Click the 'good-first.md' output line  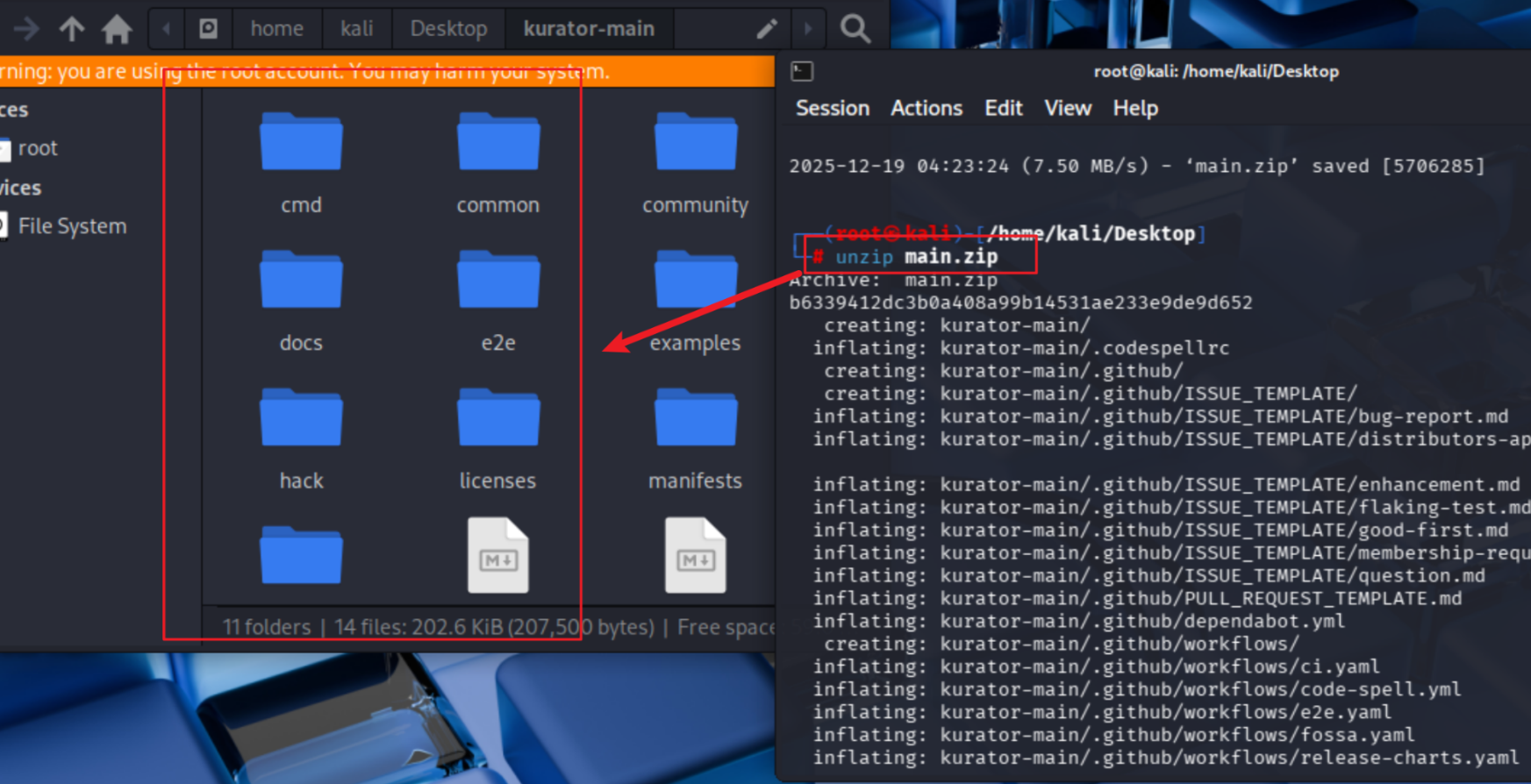[1161, 531]
